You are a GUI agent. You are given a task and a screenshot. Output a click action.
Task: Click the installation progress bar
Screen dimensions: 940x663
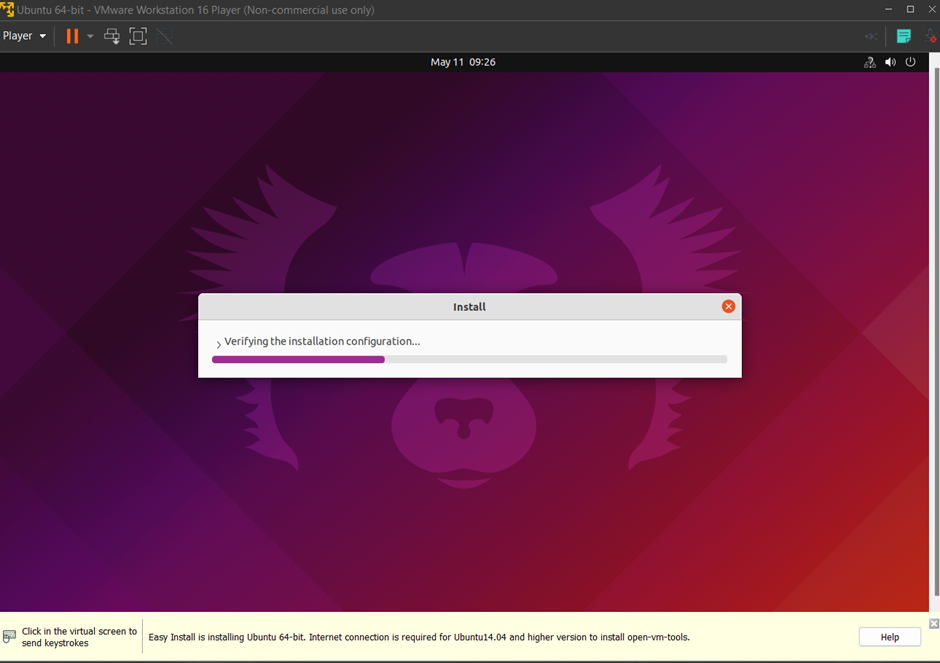[x=469, y=359]
